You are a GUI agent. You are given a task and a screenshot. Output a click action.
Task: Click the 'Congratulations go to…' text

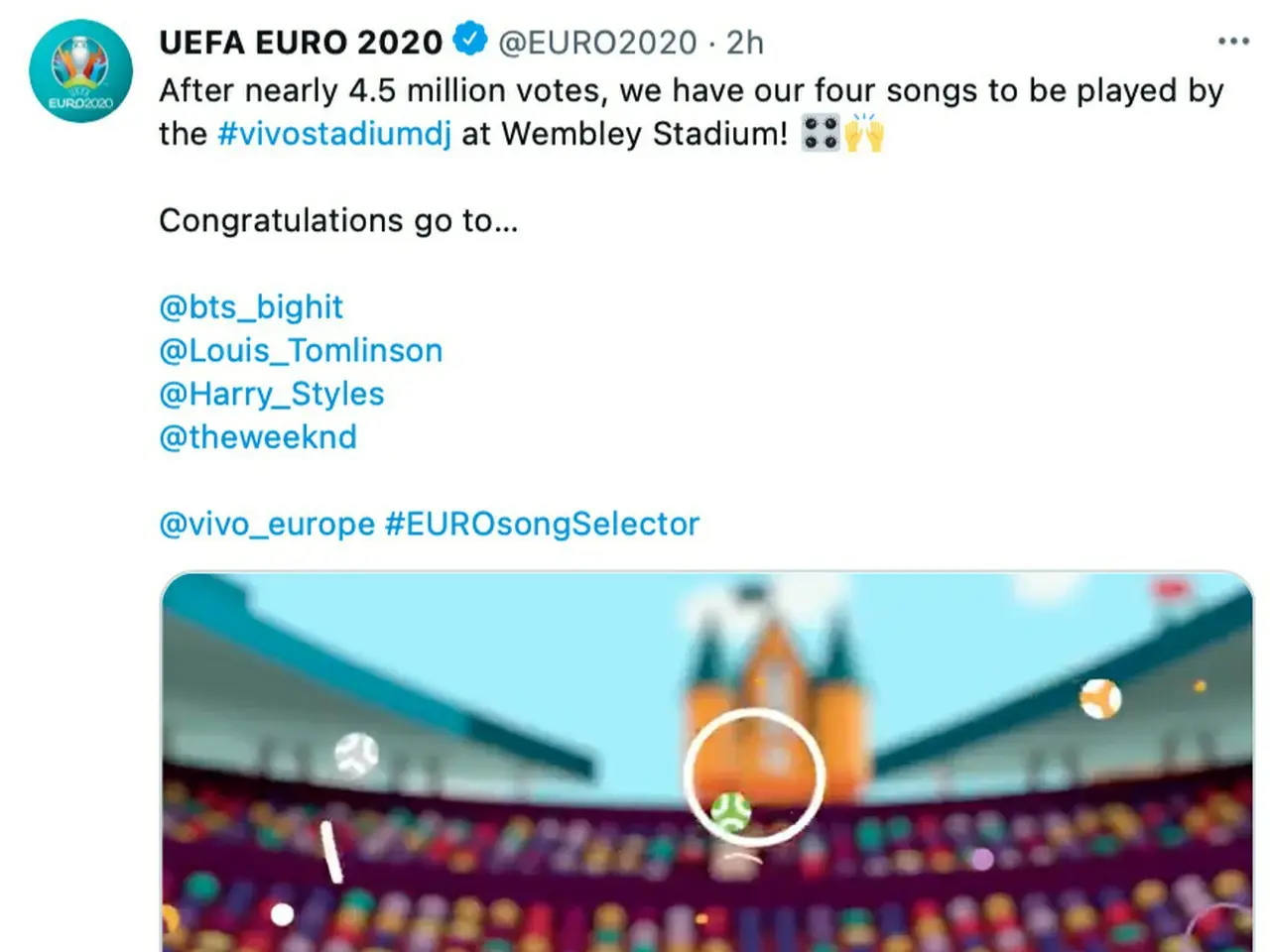pyautogui.click(x=338, y=220)
